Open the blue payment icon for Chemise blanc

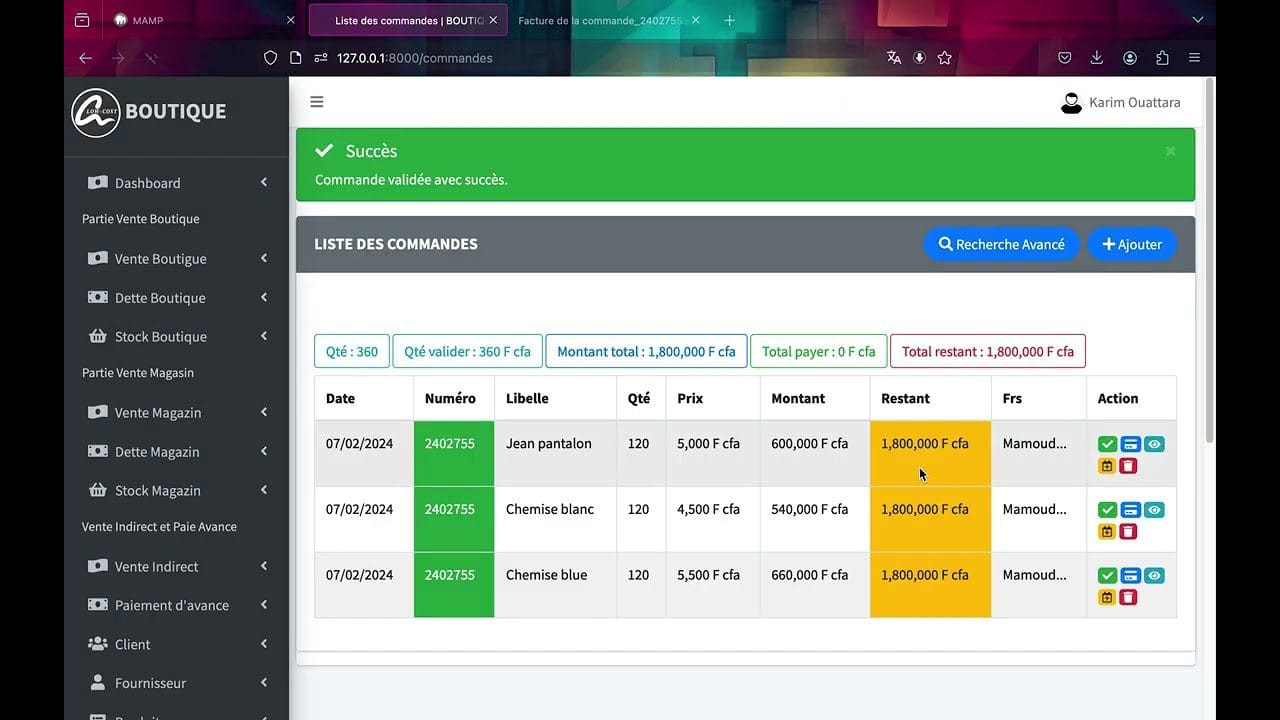1131,509
